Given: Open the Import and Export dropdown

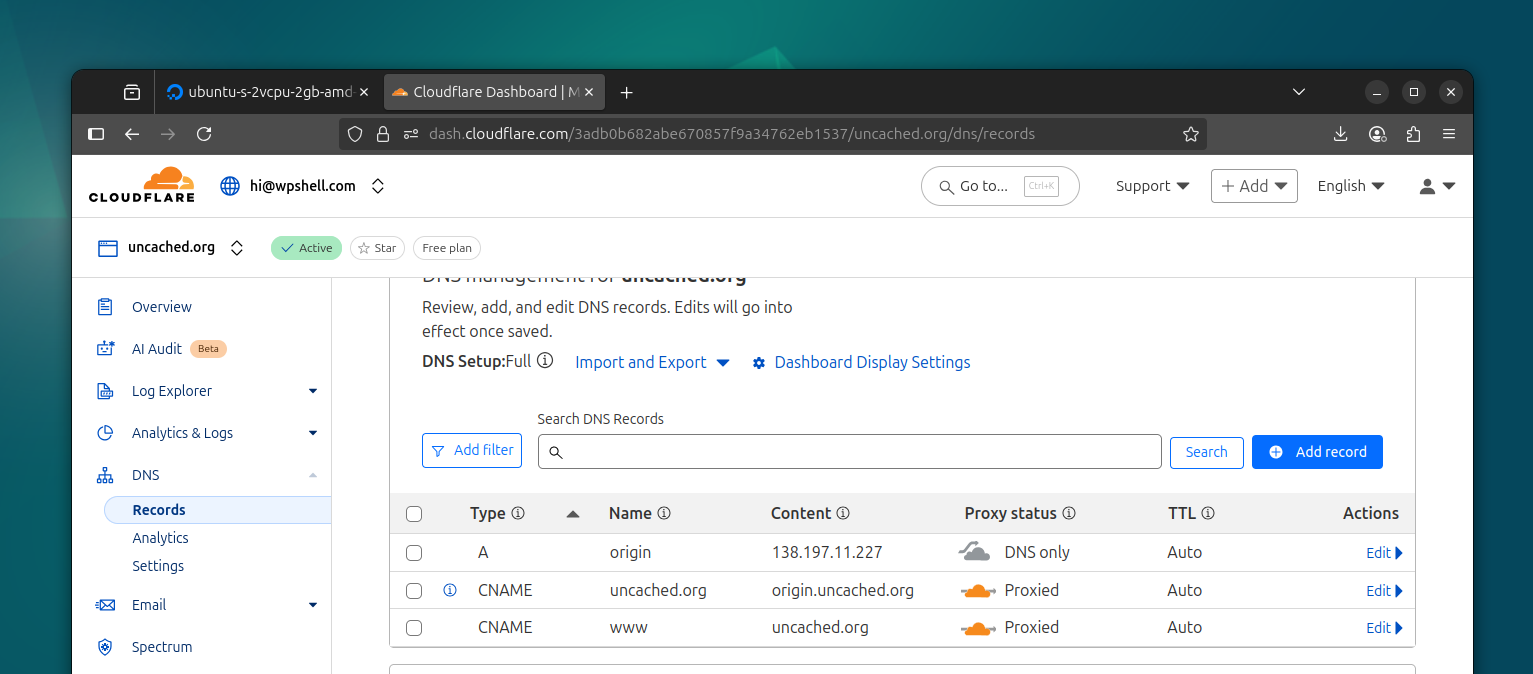Looking at the screenshot, I should click(x=653, y=362).
